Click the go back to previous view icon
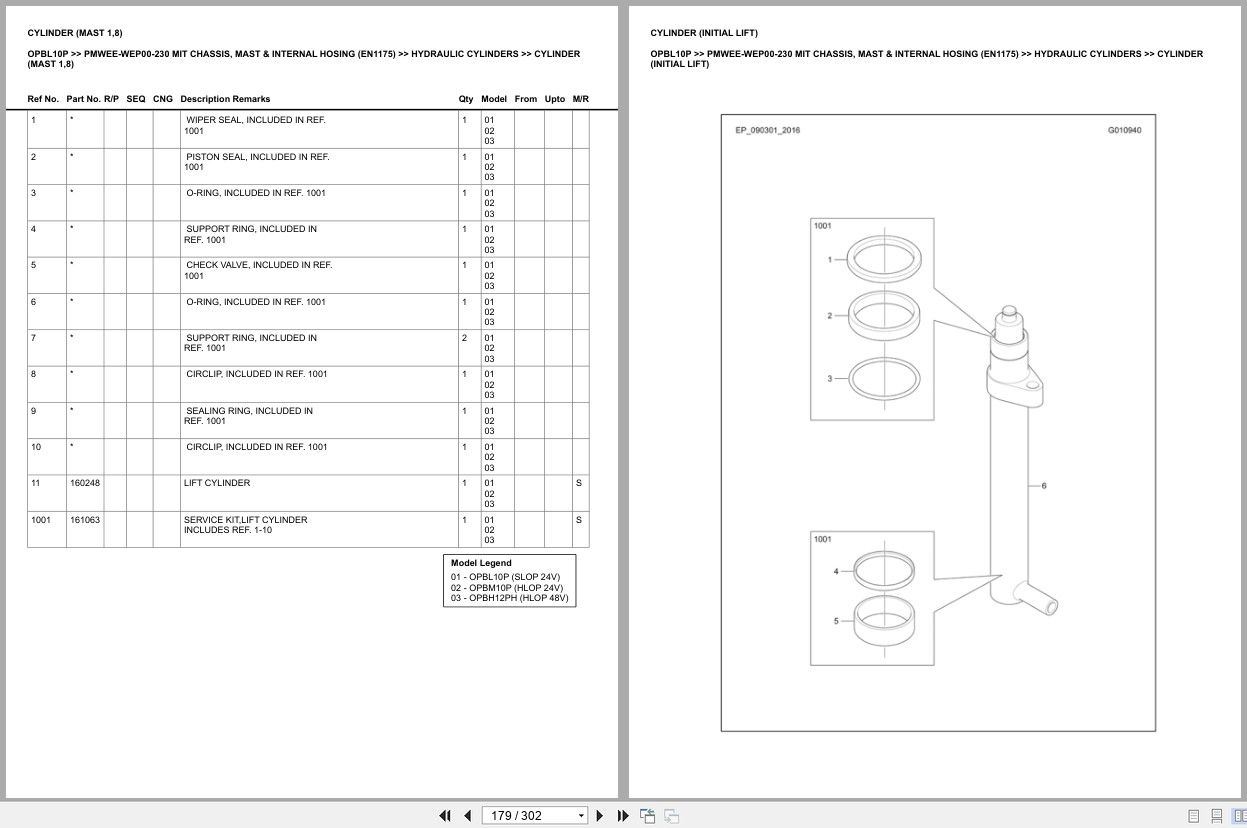Viewport: 1247px width, 828px height. pyautogui.click(x=647, y=816)
